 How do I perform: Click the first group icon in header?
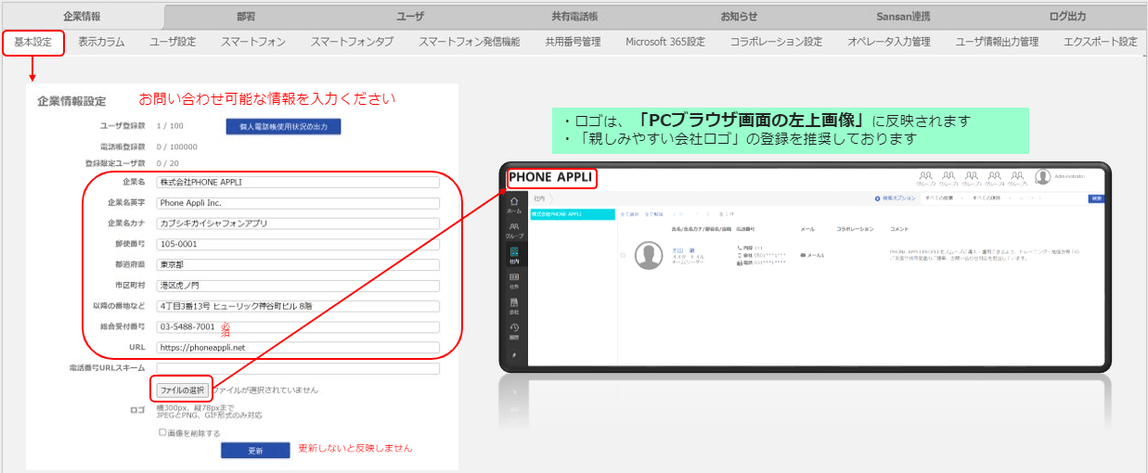tap(925, 176)
